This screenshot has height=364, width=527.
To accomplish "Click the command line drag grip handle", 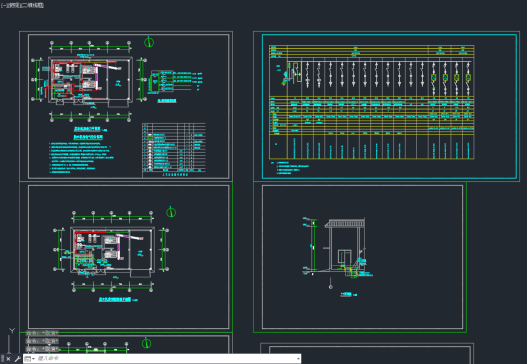I will pos(2,359).
